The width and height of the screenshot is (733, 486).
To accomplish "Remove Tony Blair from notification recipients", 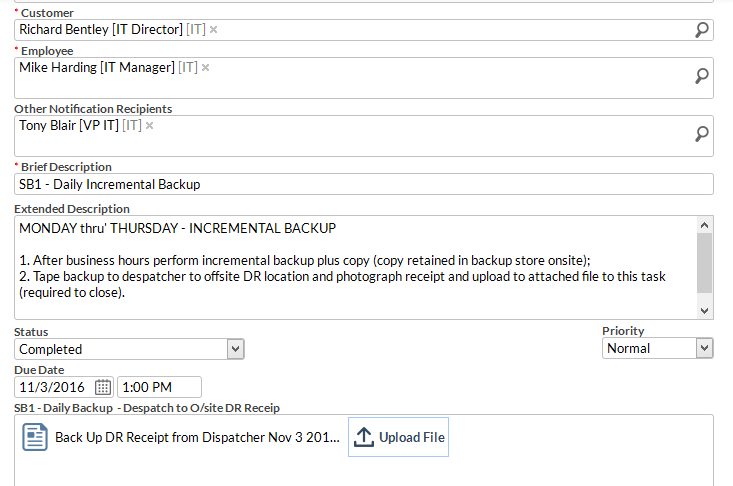I will click(149, 125).
